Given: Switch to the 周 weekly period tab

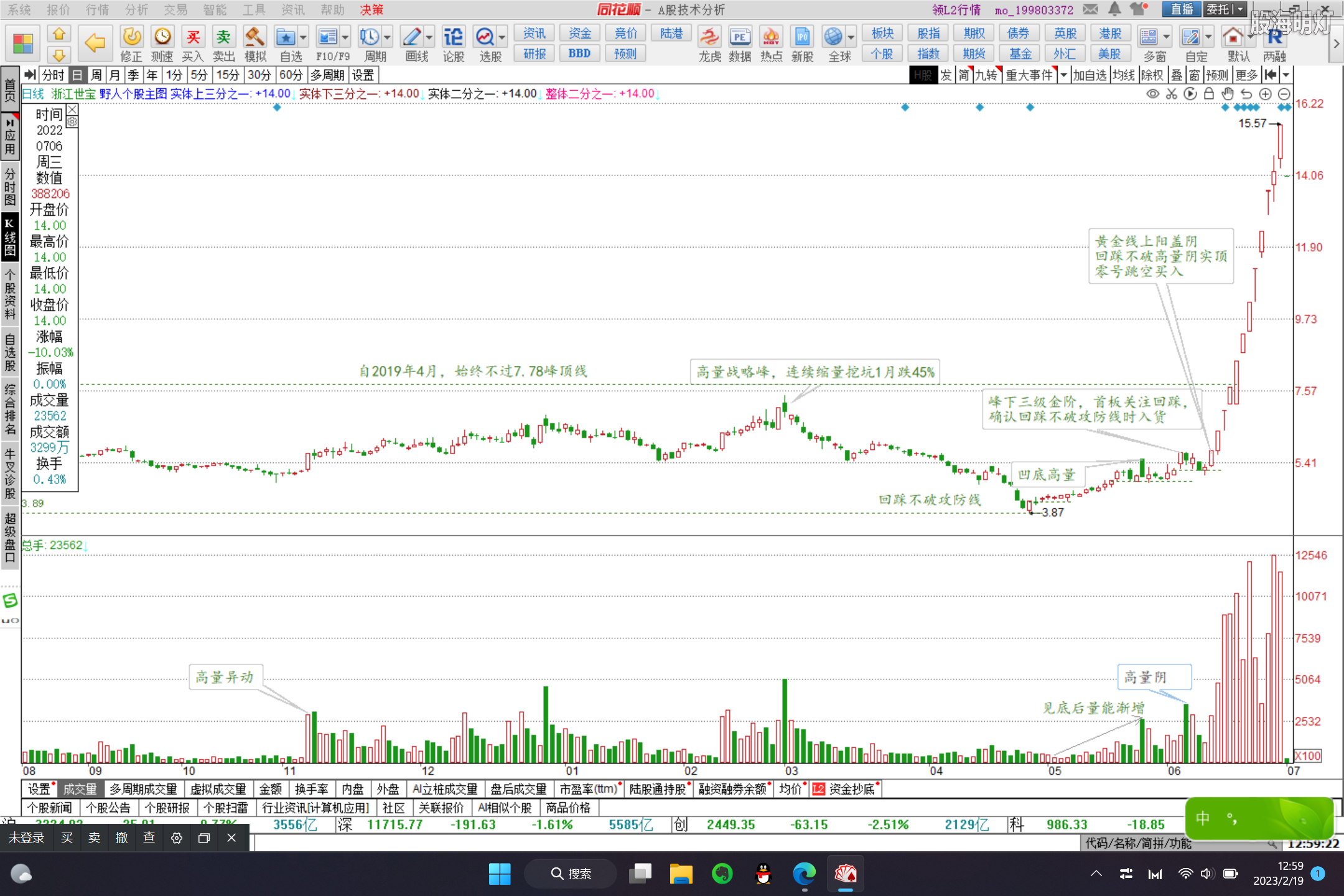Looking at the screenshot, I should [96, 75].
